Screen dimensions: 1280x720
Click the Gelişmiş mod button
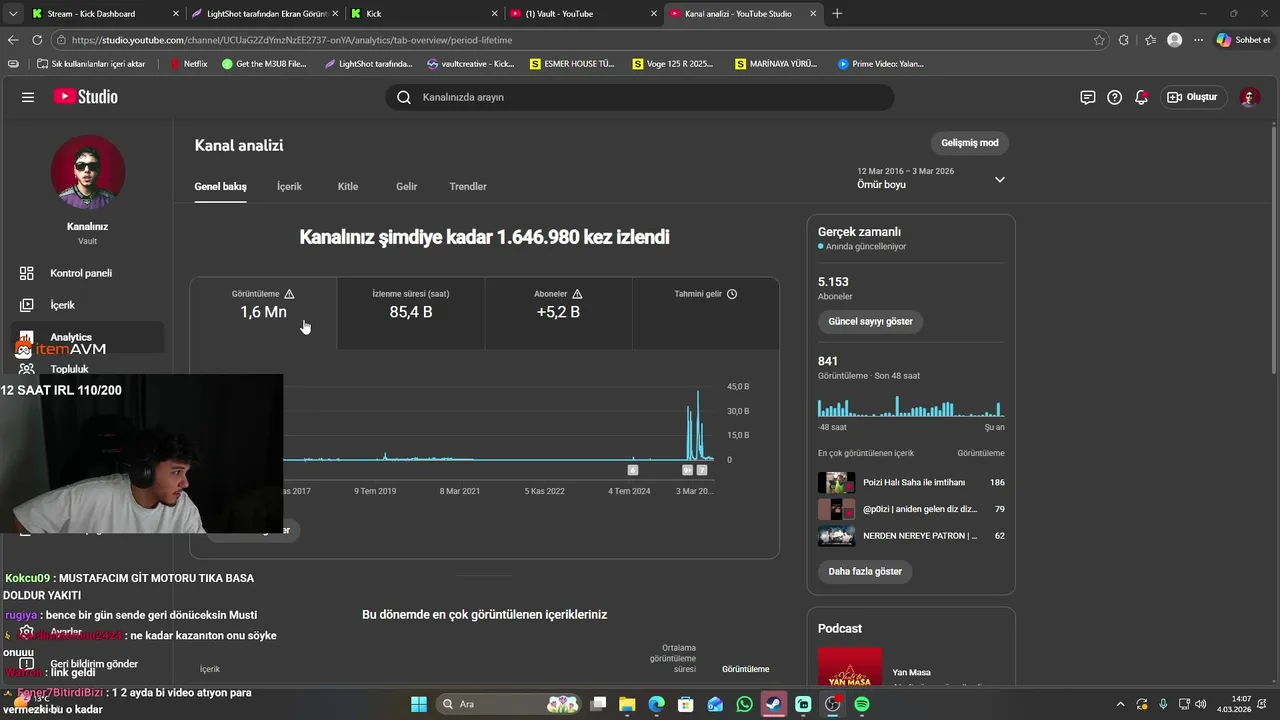click(969, 143)
